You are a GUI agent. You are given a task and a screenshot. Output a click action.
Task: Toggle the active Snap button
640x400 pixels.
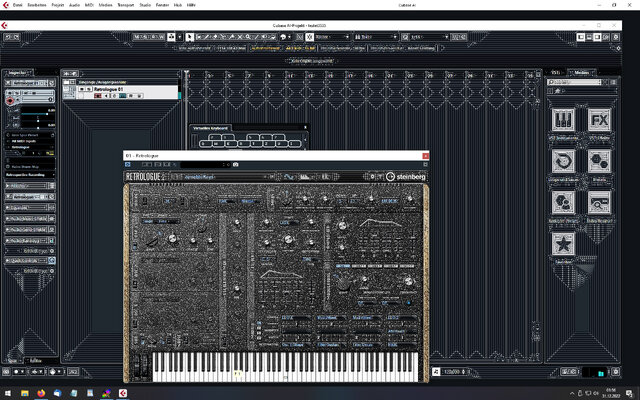[309, 37]
